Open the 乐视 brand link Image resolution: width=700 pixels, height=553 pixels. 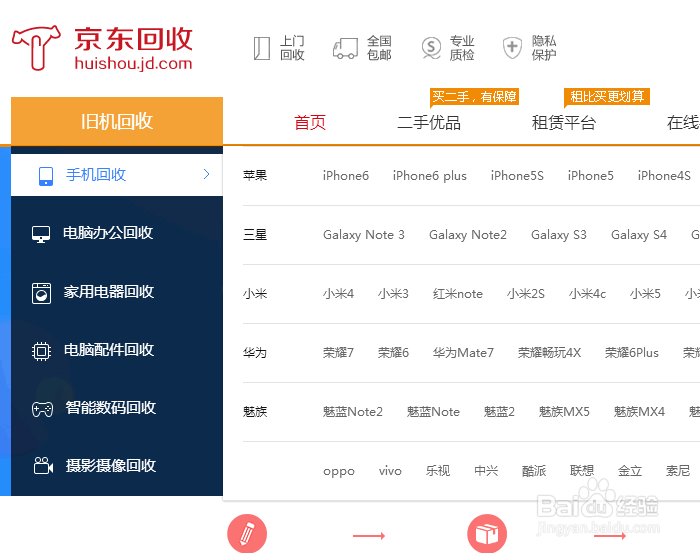[438, 470]
